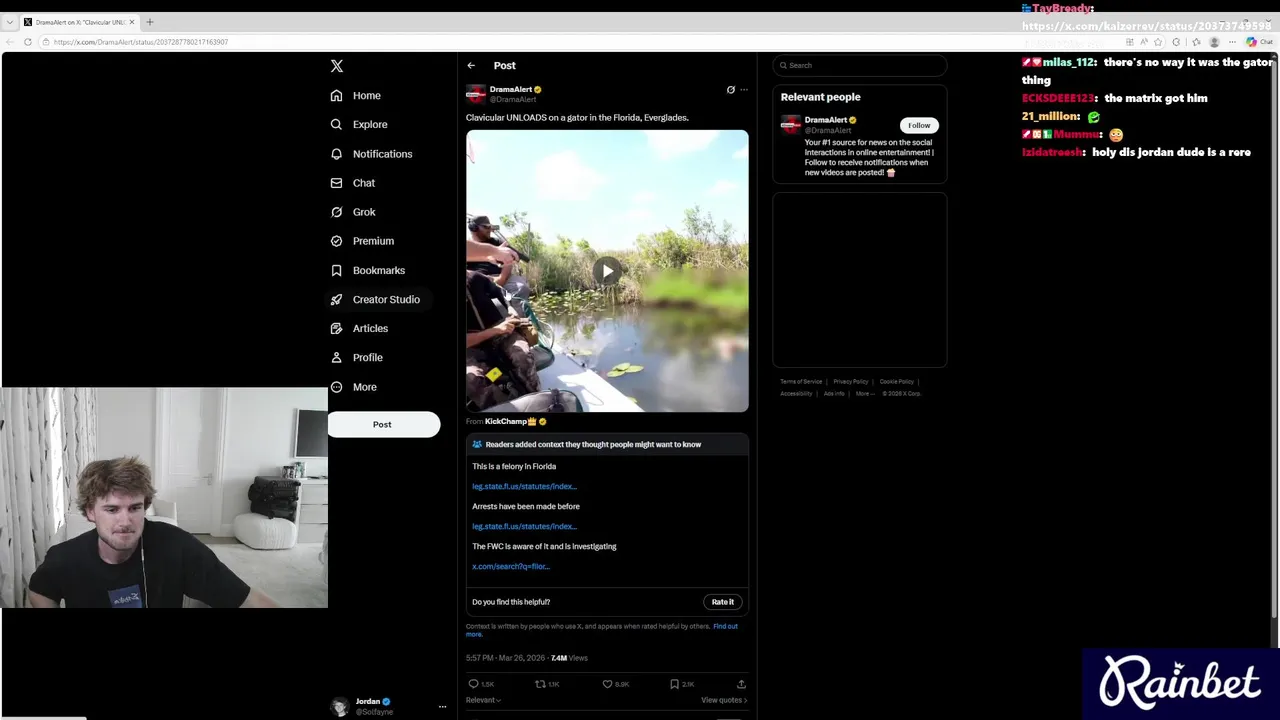Open Articles from the sidebar
Screen dimensions: 1280x720
click(359, 328)
